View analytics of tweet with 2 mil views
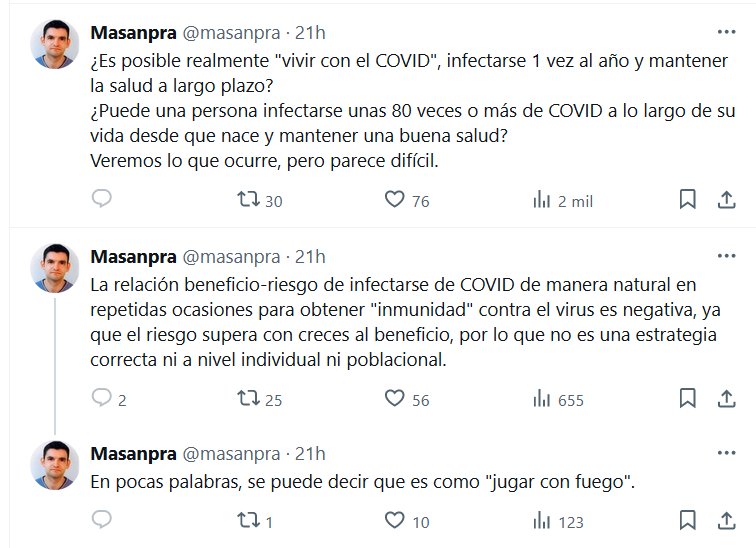This screenshot has width=756, height=548. point(543,200)
